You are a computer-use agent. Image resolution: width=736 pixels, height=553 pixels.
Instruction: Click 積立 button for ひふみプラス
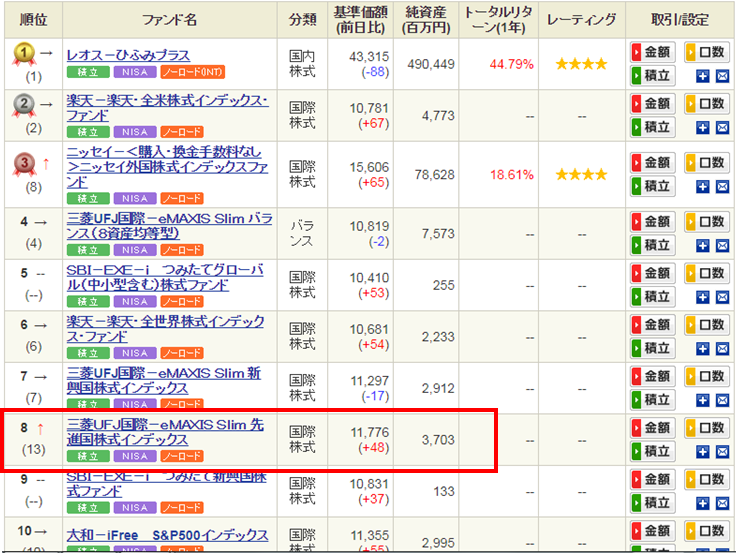coord(653,75)
